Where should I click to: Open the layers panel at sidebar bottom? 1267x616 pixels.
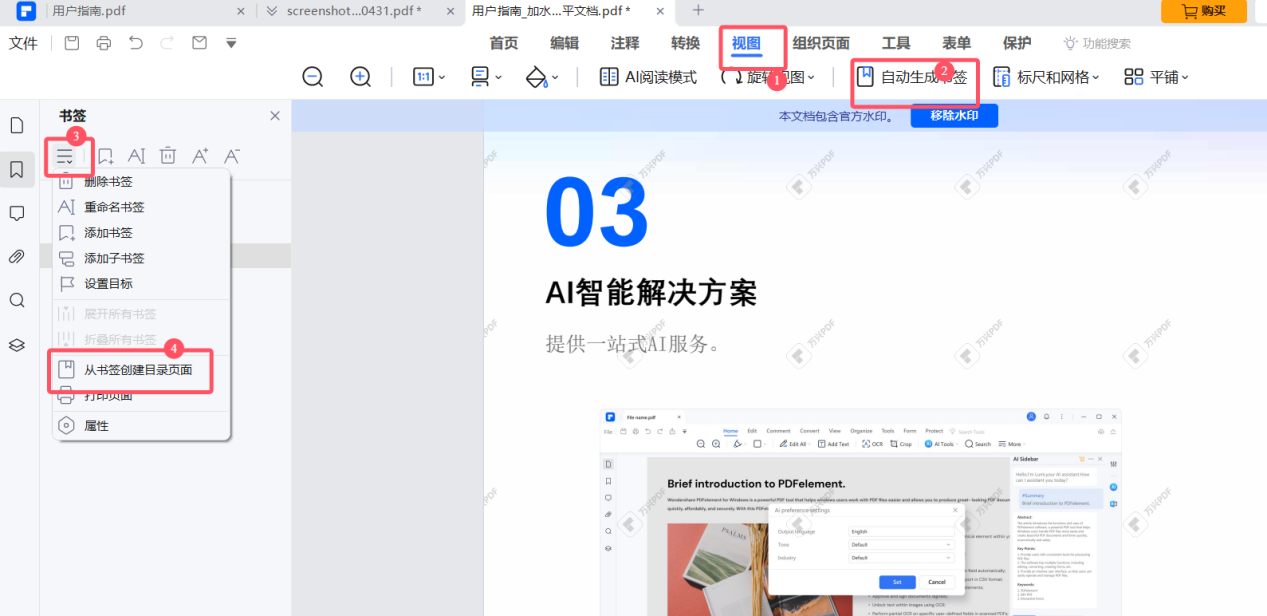click(16, 344)
